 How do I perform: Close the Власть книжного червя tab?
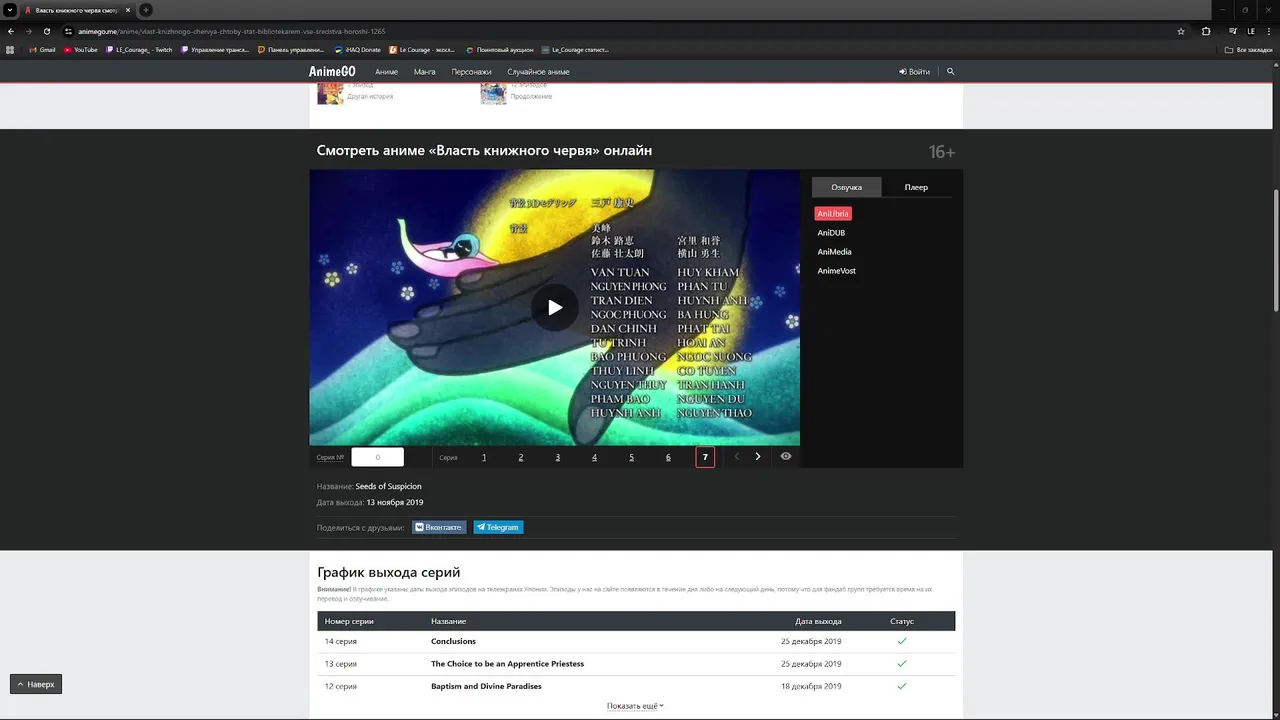click(x=128, y=10)
